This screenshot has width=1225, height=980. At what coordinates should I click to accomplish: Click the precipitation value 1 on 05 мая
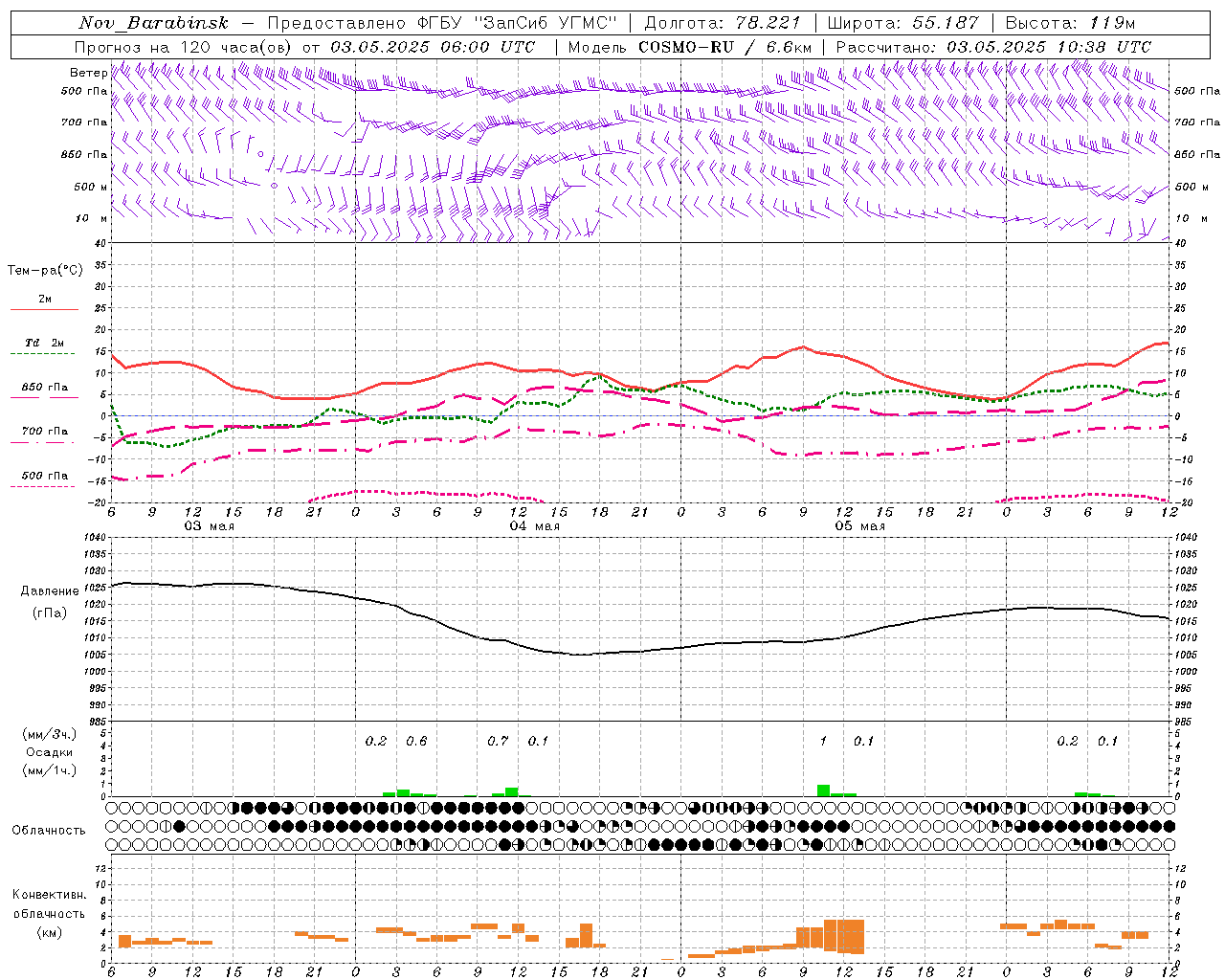pos(823,741)
